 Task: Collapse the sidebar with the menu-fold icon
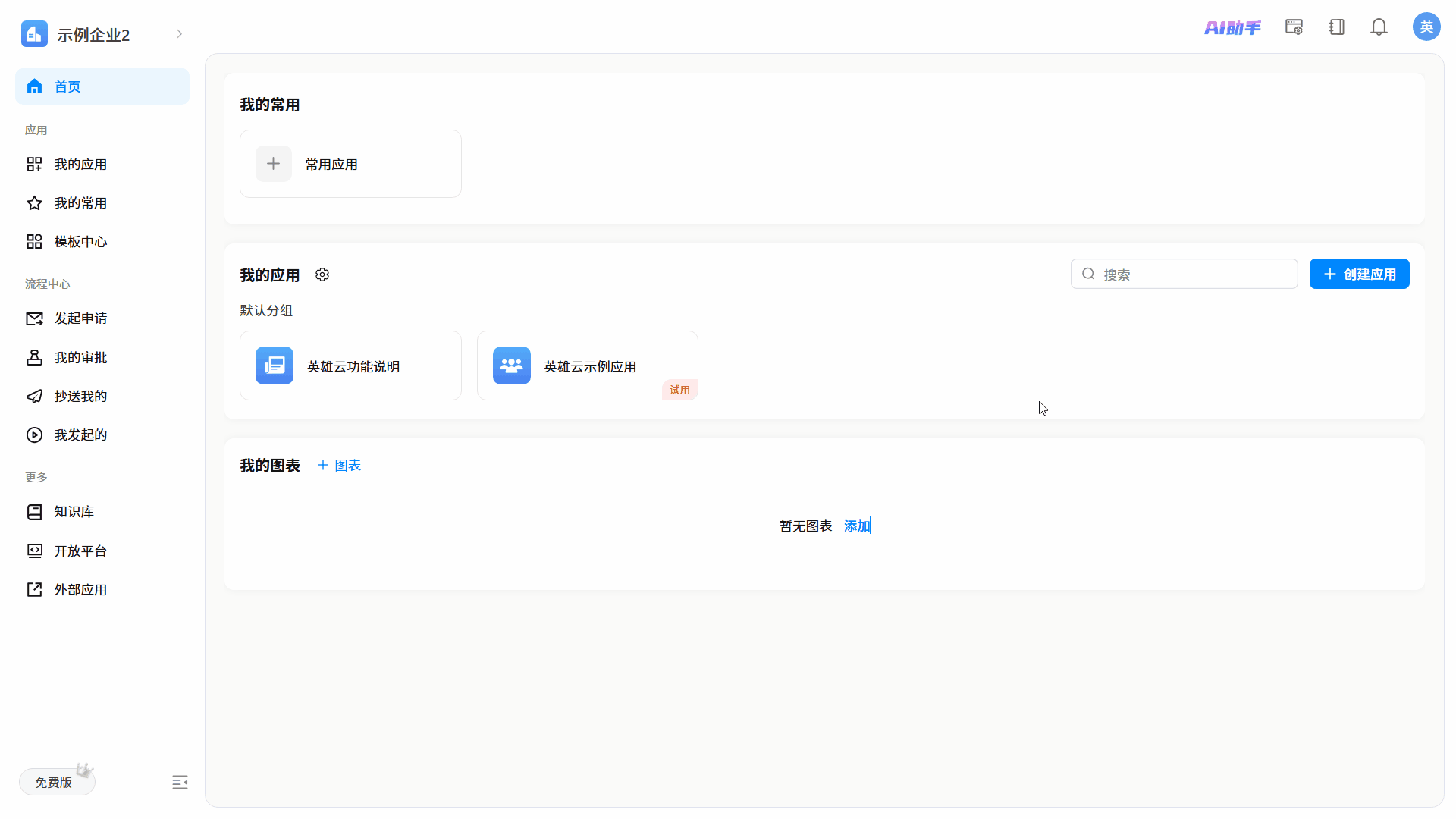click(180, 783)
